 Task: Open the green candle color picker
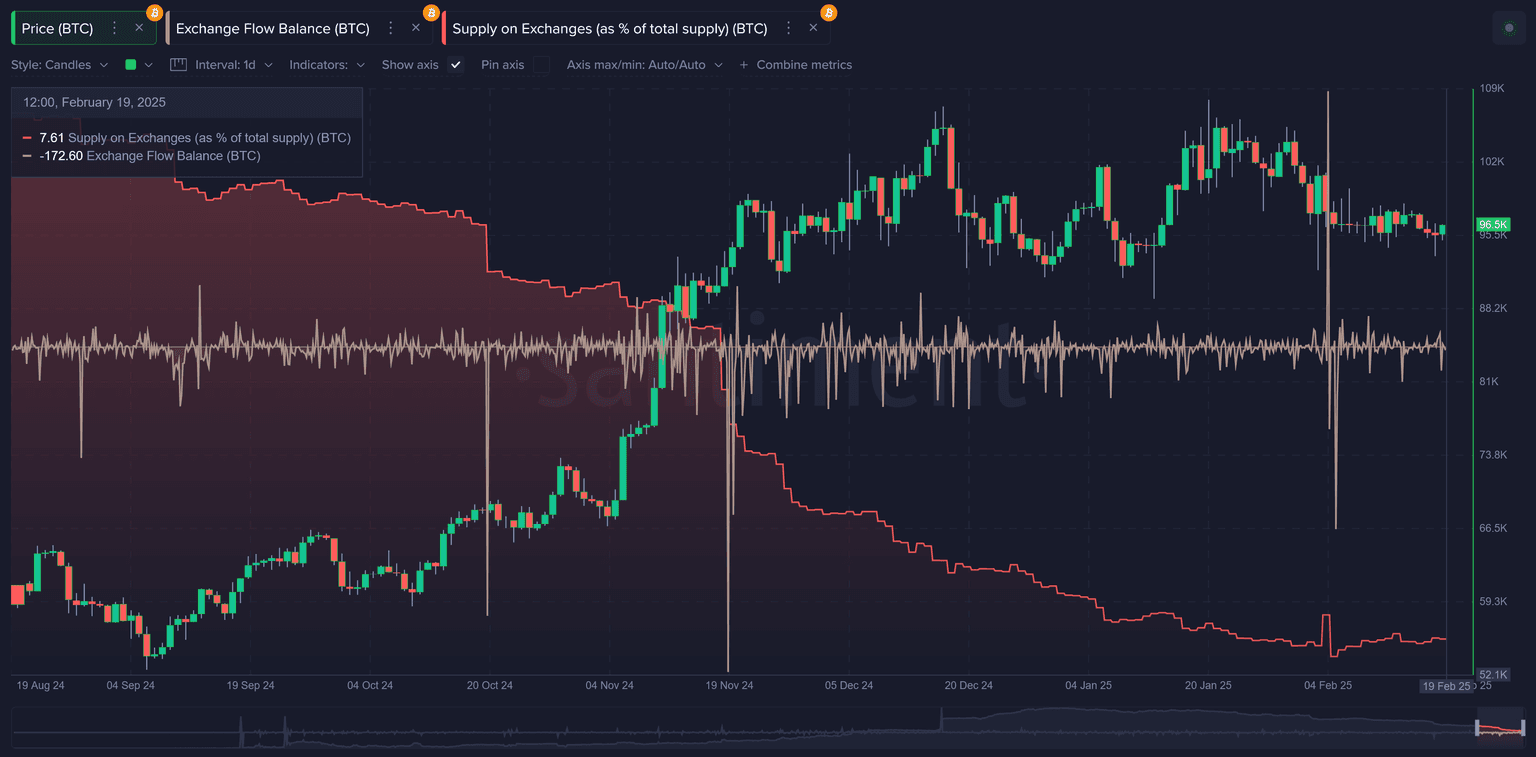[x=138, y=65]
